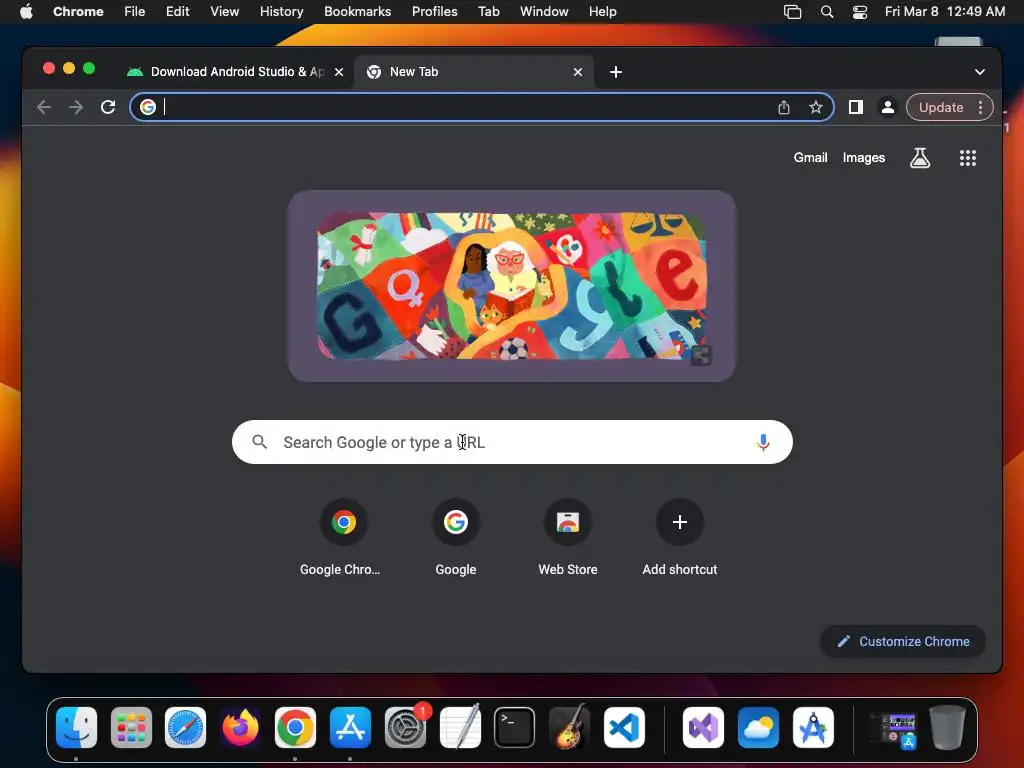Open Terminal from the Dock
Viewport: 1024px width, 768px height.
[515, 727]
